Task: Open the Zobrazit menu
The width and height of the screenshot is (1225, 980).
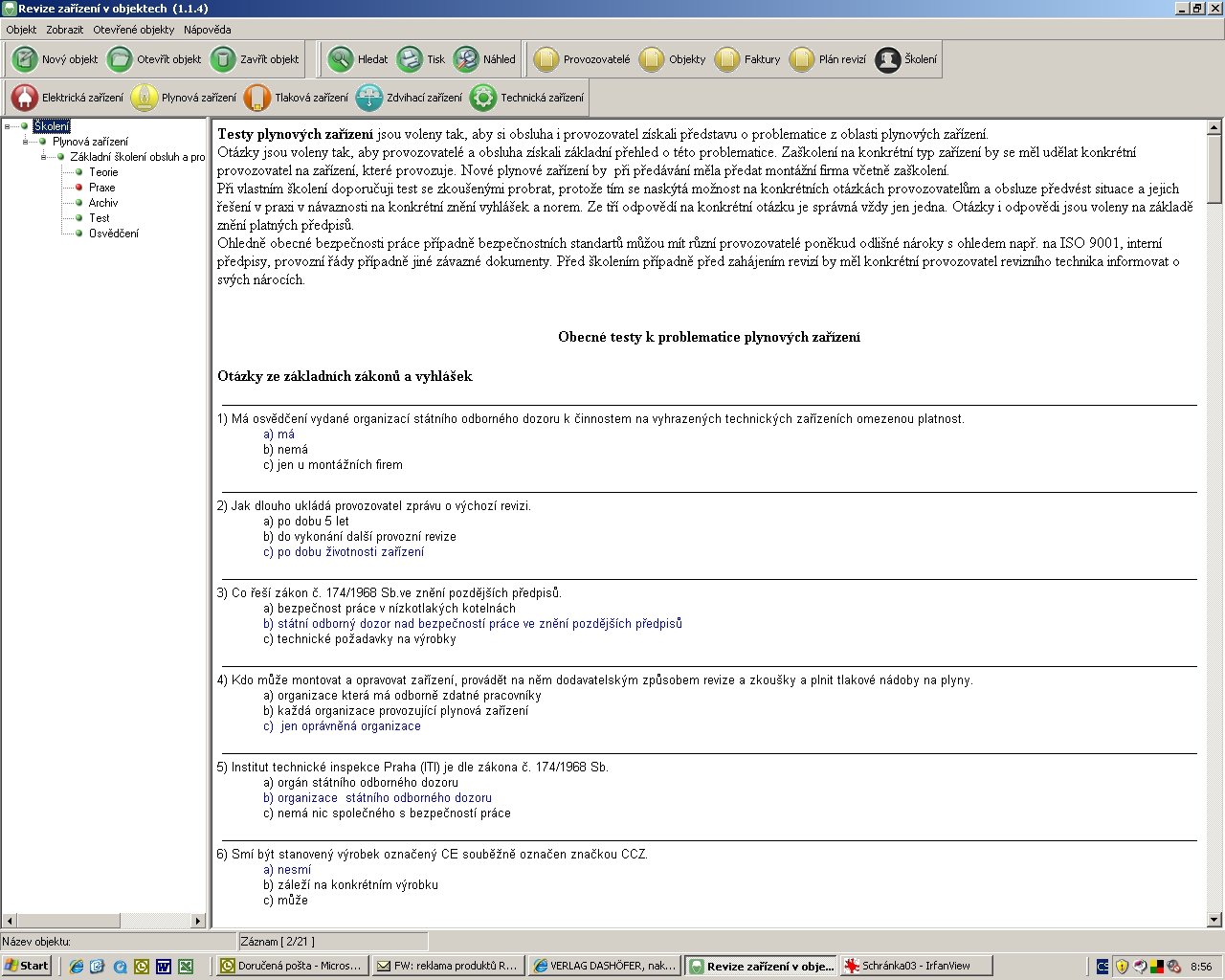Action: [64, 30]
